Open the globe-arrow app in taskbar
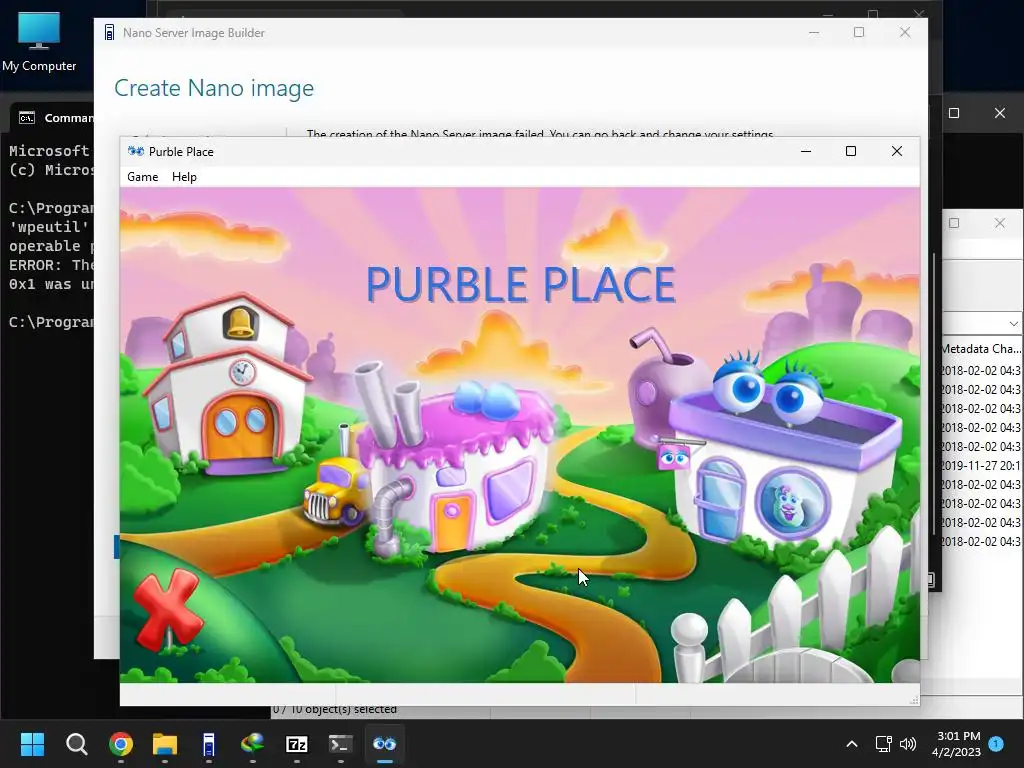 pos(253,744)
